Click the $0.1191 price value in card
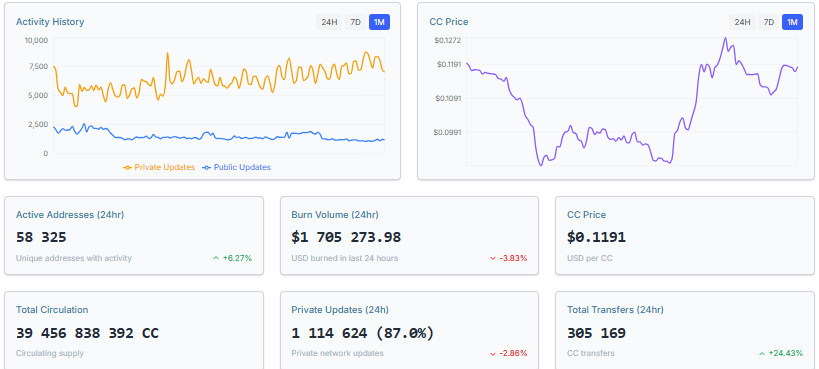 [596, 237]
